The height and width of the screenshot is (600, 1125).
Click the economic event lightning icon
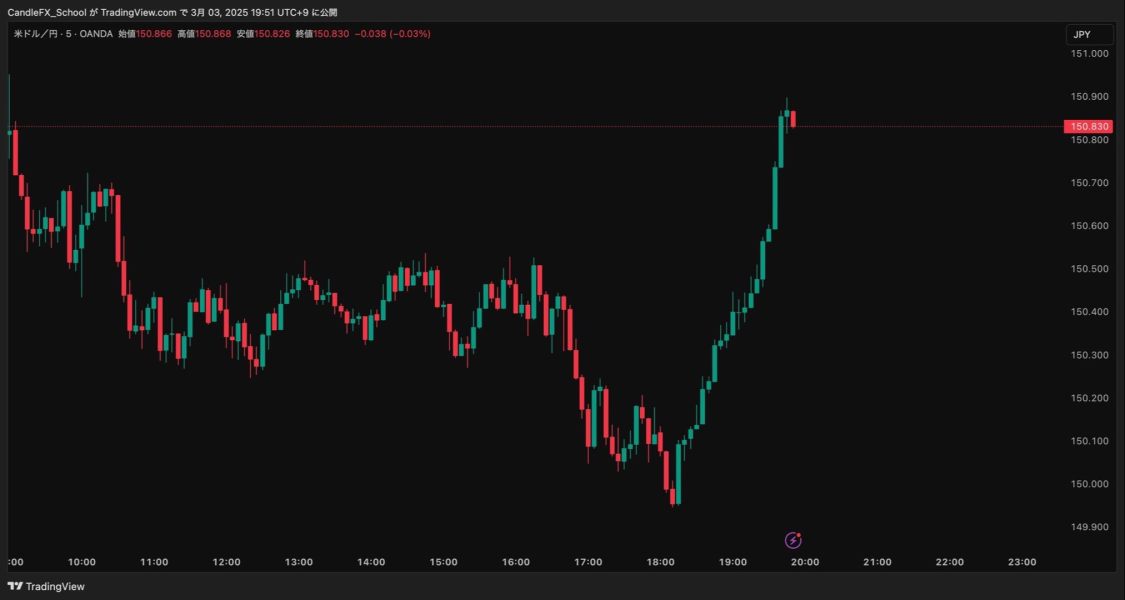793,540
